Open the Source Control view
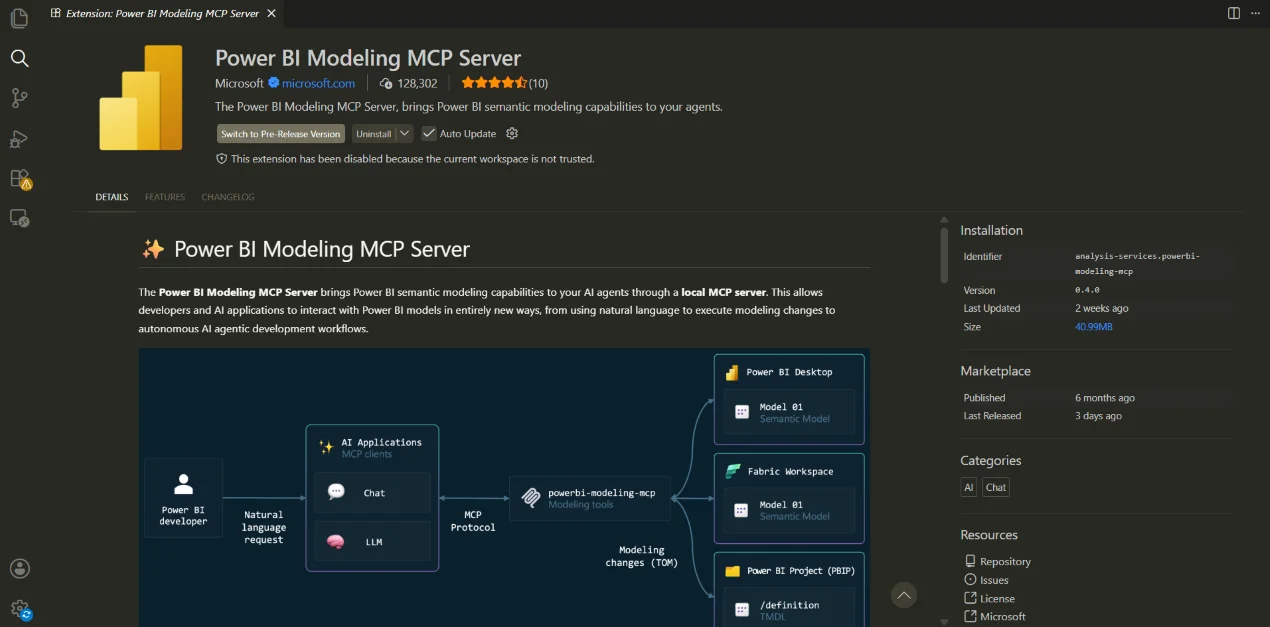This screenshot has height=627, width=1270. click(19, 98)
